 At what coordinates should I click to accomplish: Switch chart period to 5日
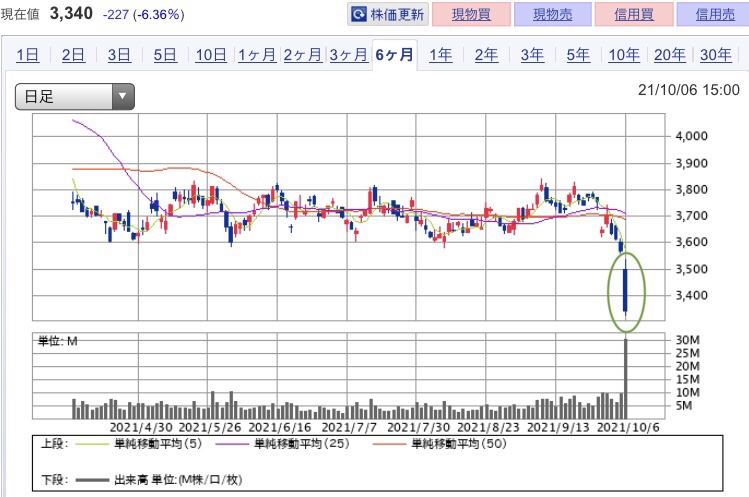[165, 55]
